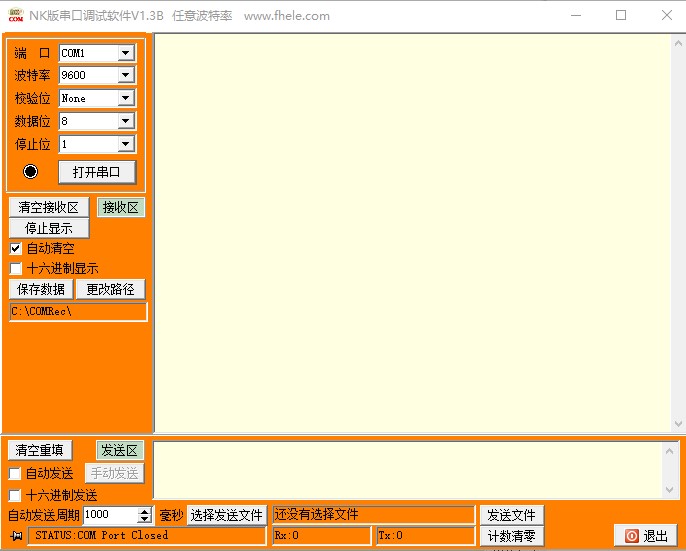Uncheck the 自动清空 checkbox
The width and height of the screenshot is (686, 551).
[x=16, y=249]
